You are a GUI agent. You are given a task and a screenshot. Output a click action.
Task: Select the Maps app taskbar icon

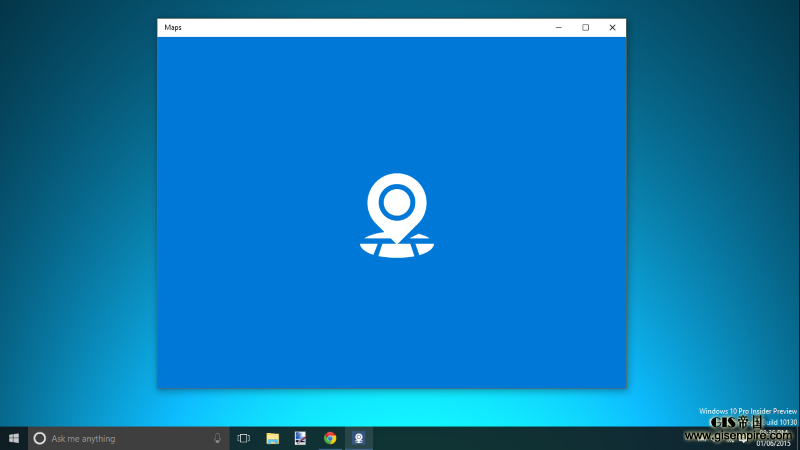click(358, 438)
